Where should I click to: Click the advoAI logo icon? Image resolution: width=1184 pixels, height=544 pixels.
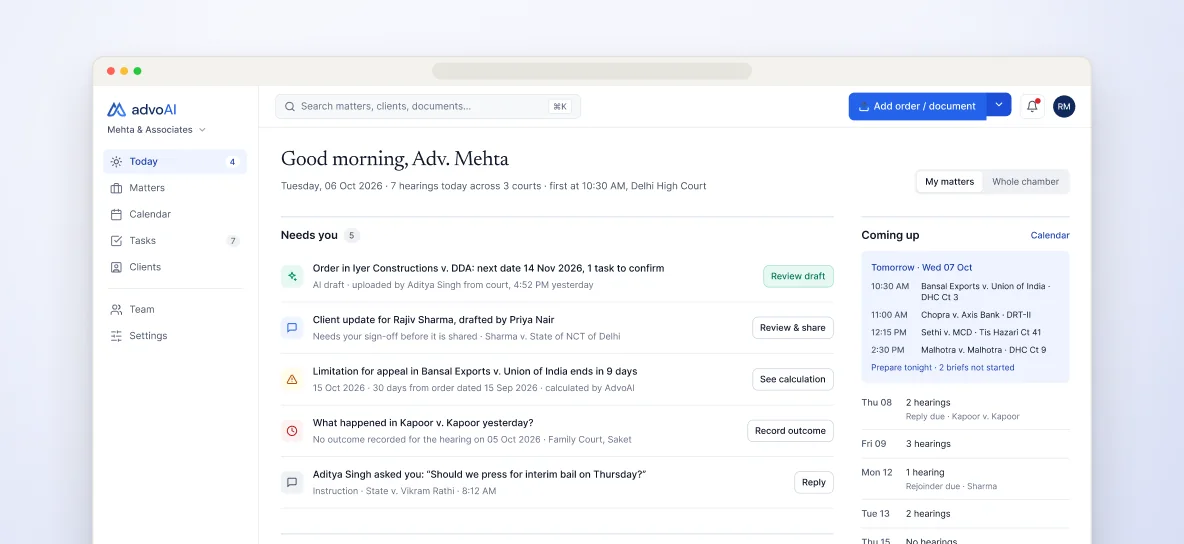click(116, 110)
